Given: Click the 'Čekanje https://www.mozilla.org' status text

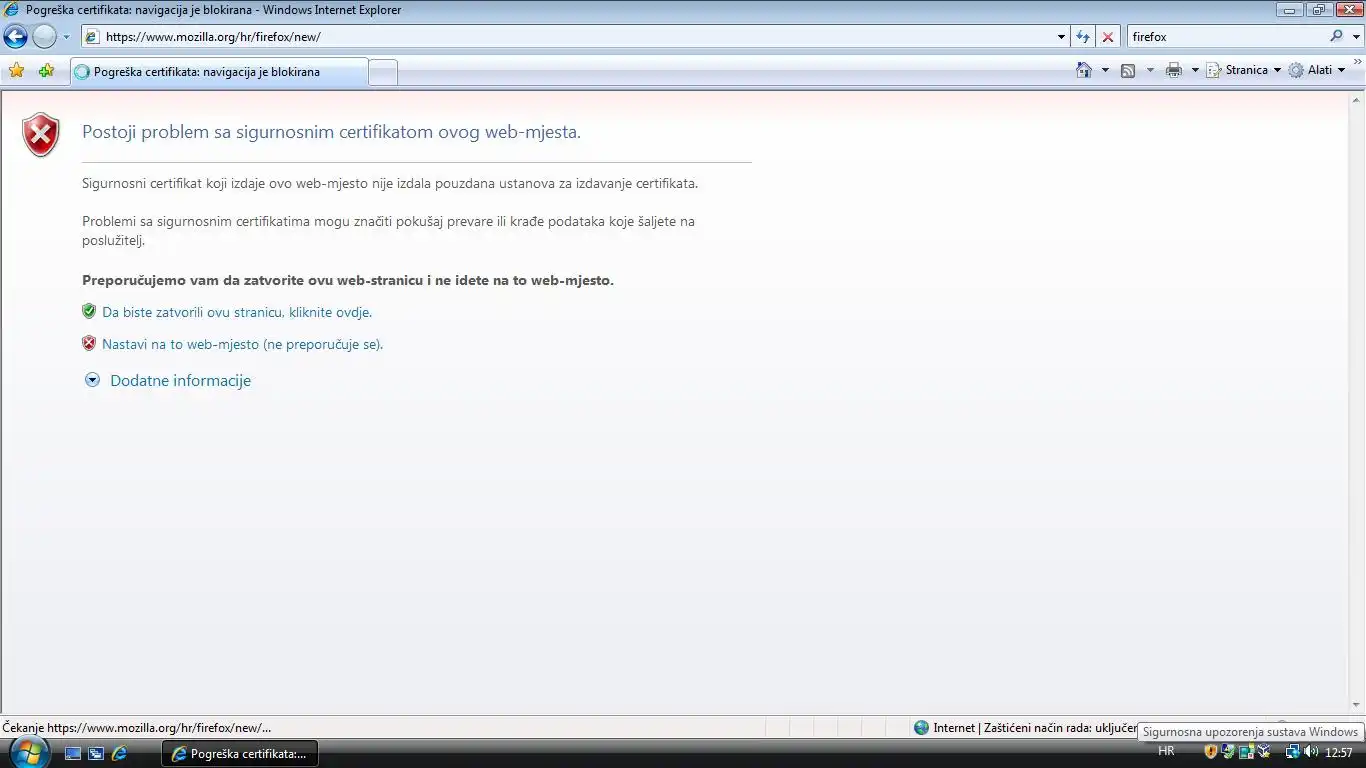Looking at the screenshot, I should (137, 727).
